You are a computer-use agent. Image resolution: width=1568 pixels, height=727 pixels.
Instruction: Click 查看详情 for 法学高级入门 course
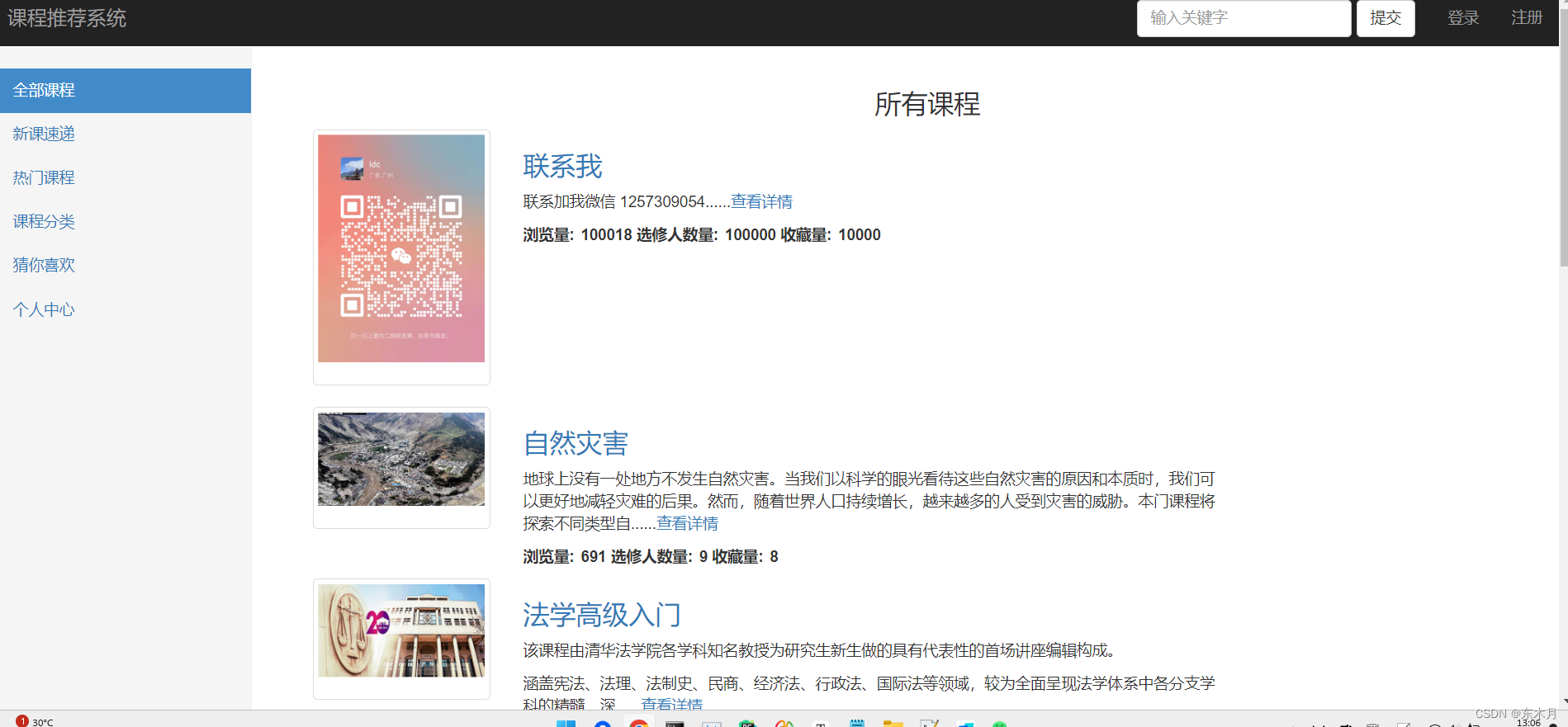pyautogui.click(x=671, y=704)
